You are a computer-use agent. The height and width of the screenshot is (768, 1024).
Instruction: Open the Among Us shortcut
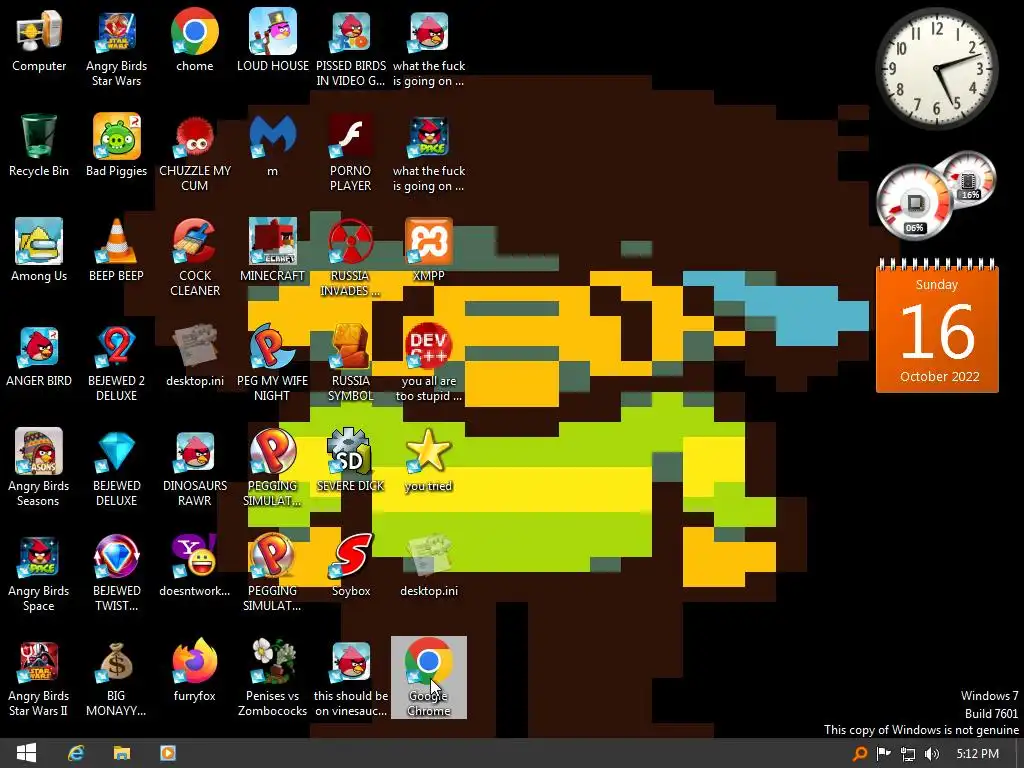(39, 251)
